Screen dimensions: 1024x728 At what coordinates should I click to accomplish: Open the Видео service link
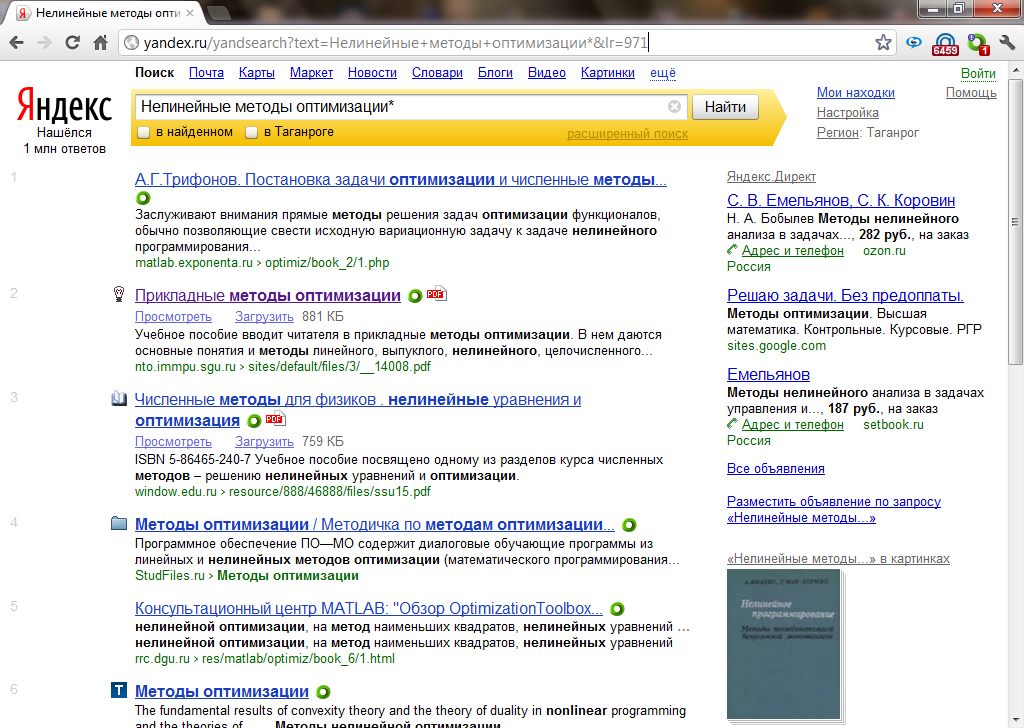pos(547,72)
